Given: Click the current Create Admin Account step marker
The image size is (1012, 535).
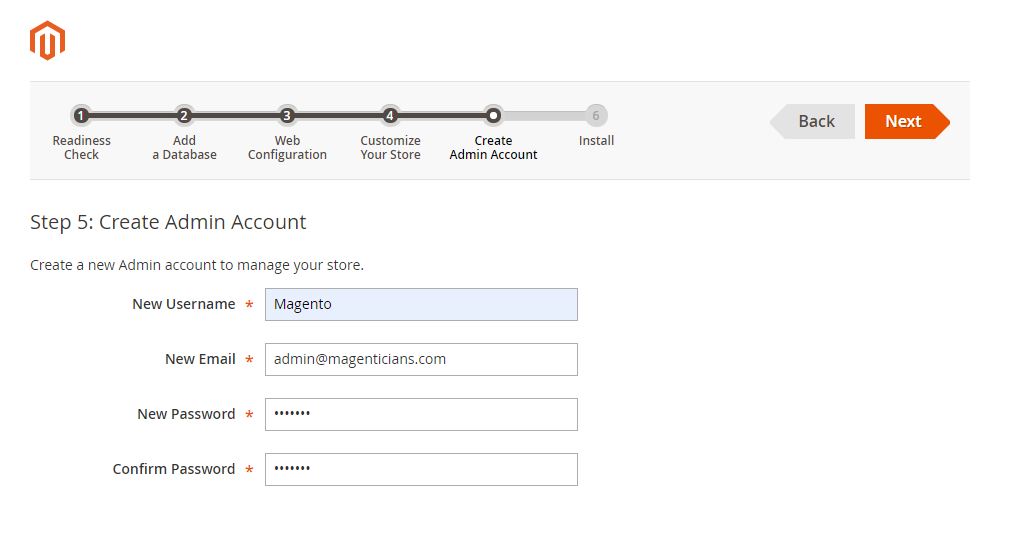Looking at the screenshot, I should pos(493,116).
